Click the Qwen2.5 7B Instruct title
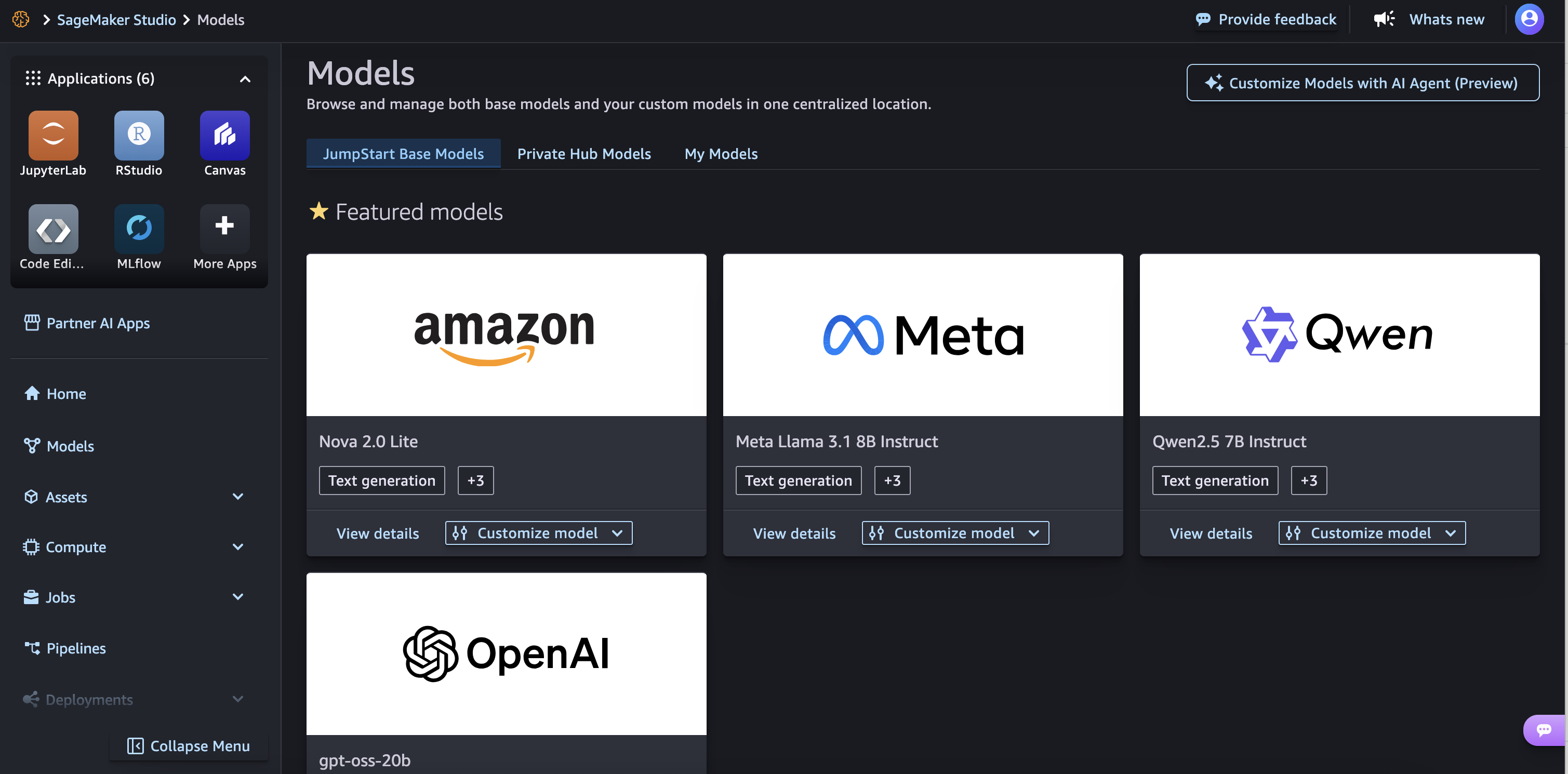 (x=1229, y=441)
